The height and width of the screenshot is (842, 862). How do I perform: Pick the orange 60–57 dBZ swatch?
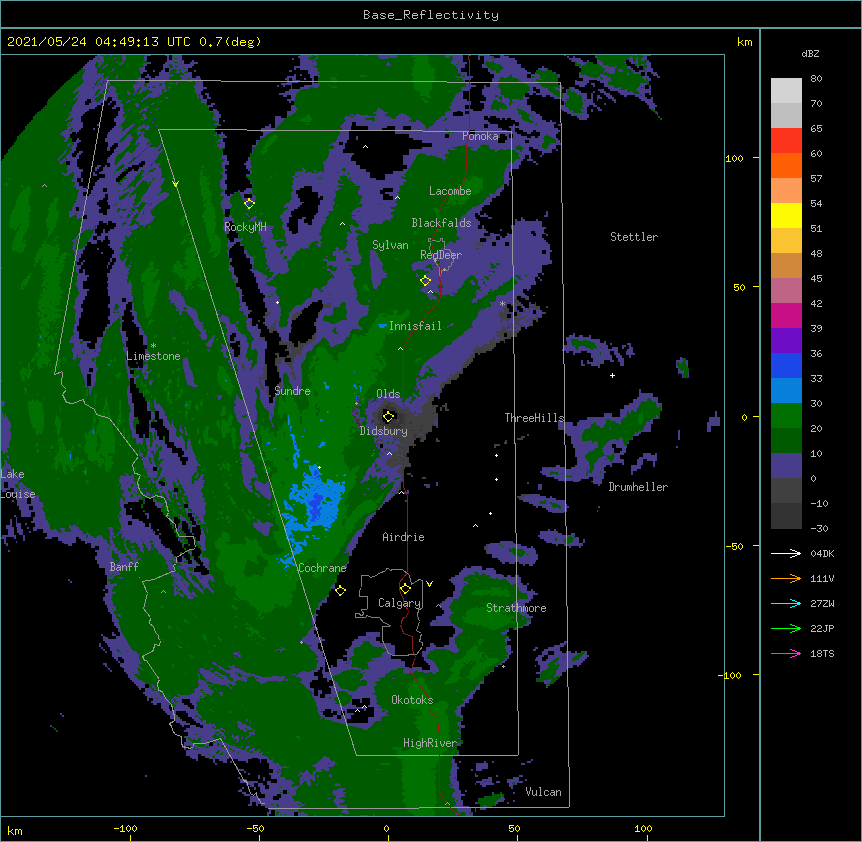pos(786,165)
